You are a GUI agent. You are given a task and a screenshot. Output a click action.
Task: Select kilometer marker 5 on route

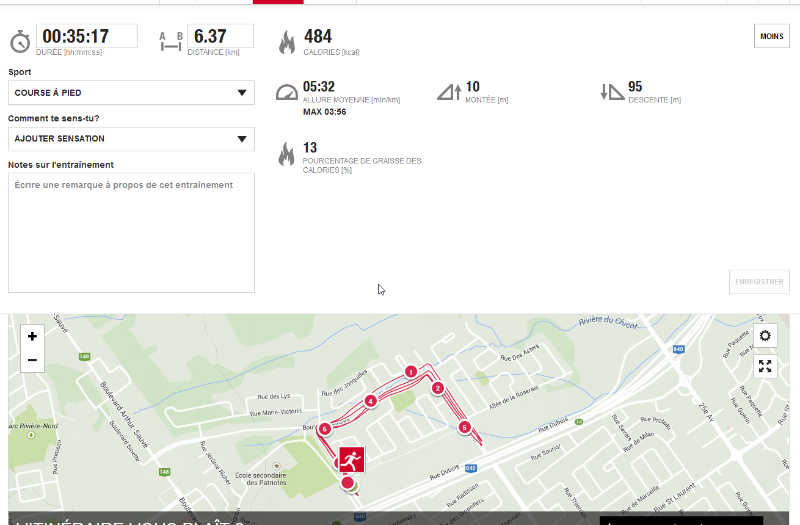(x=464, y=427)
